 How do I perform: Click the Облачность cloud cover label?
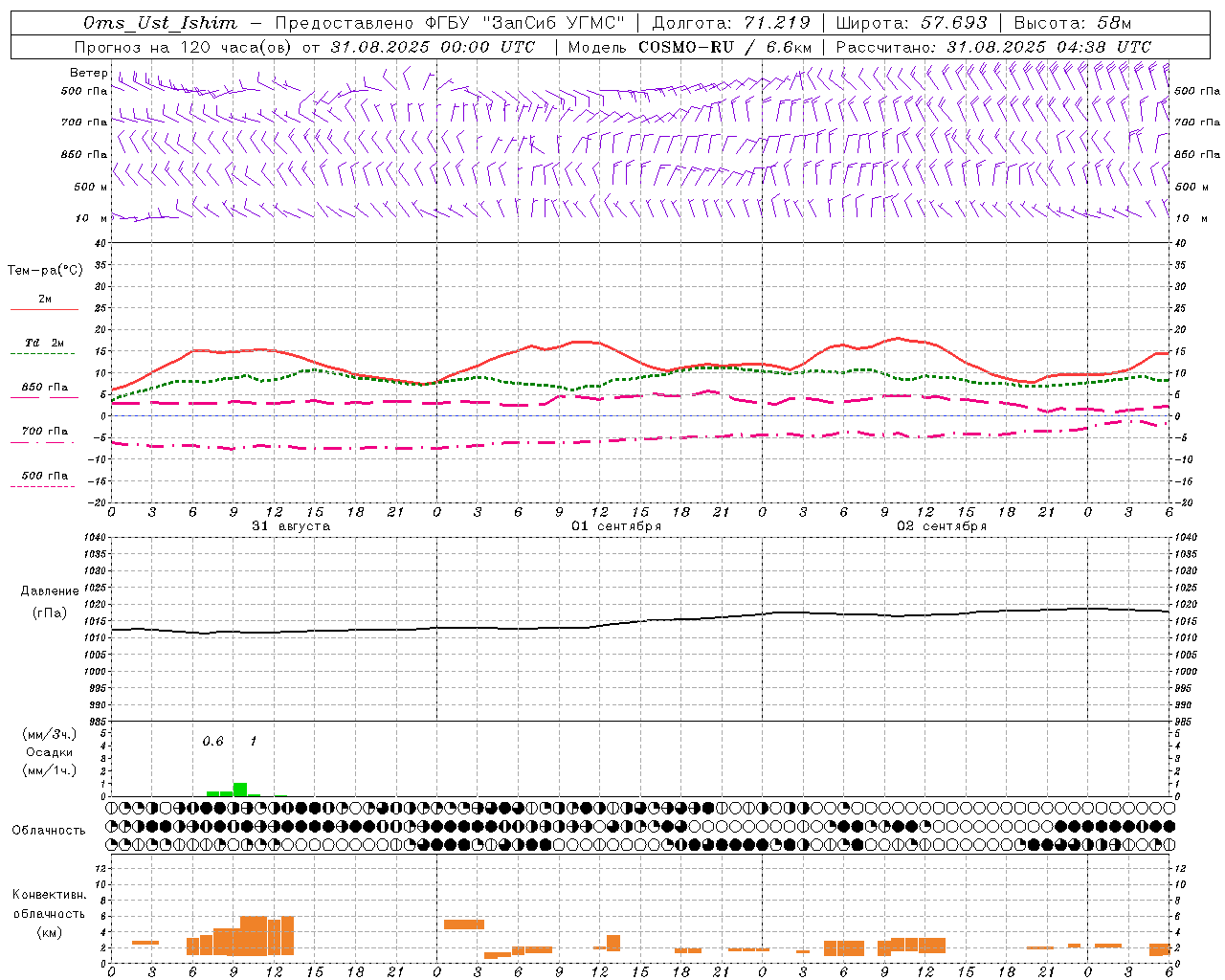pos(49,831)
